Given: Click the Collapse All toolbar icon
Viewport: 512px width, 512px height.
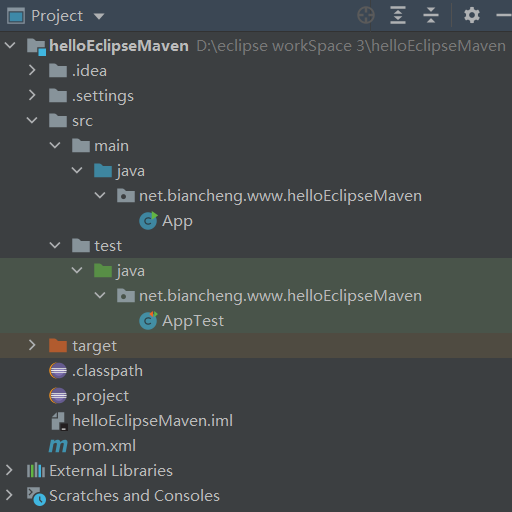Looking at the screenshot, I should click(x=431, y=15).
